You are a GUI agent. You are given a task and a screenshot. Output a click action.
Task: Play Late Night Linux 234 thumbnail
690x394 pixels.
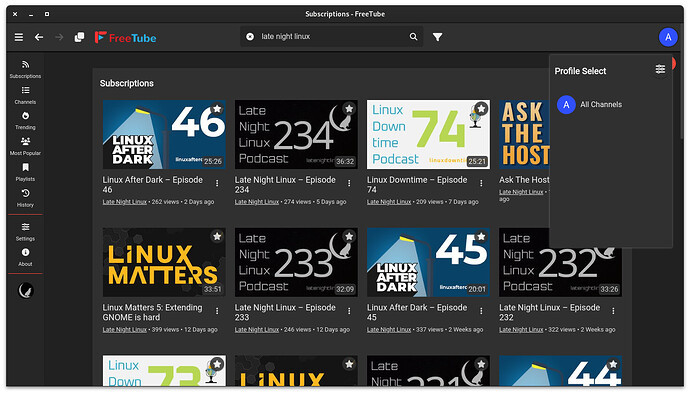click(296, 134)
